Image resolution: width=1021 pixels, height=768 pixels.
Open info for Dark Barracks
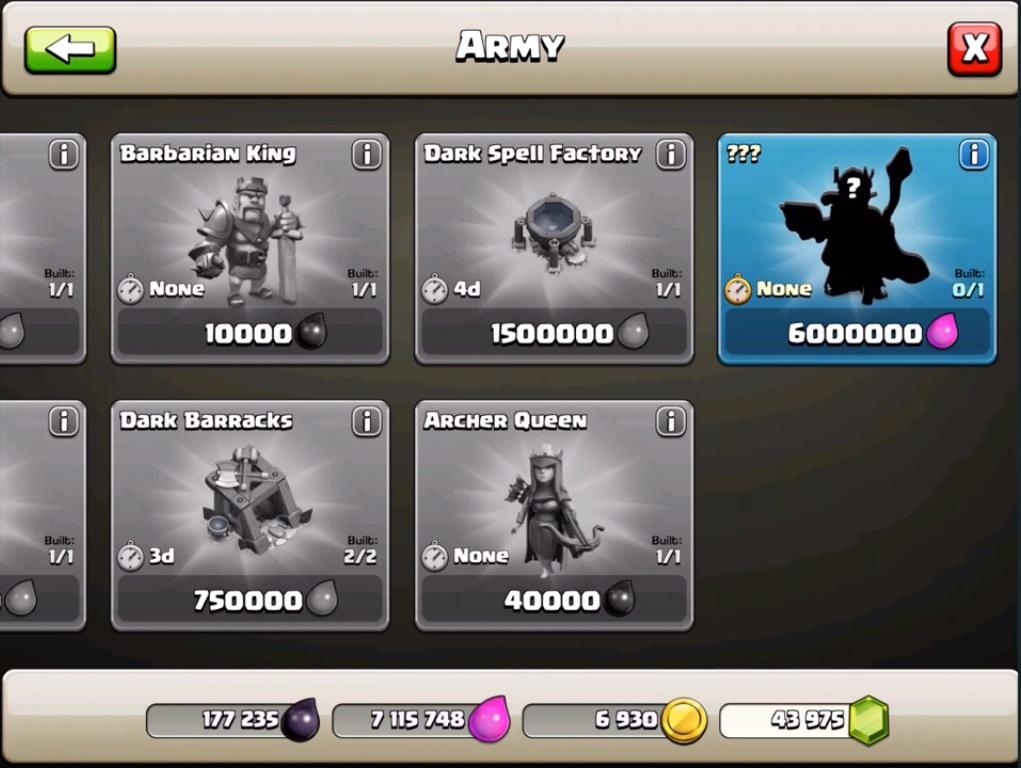(x=367, y=421)
